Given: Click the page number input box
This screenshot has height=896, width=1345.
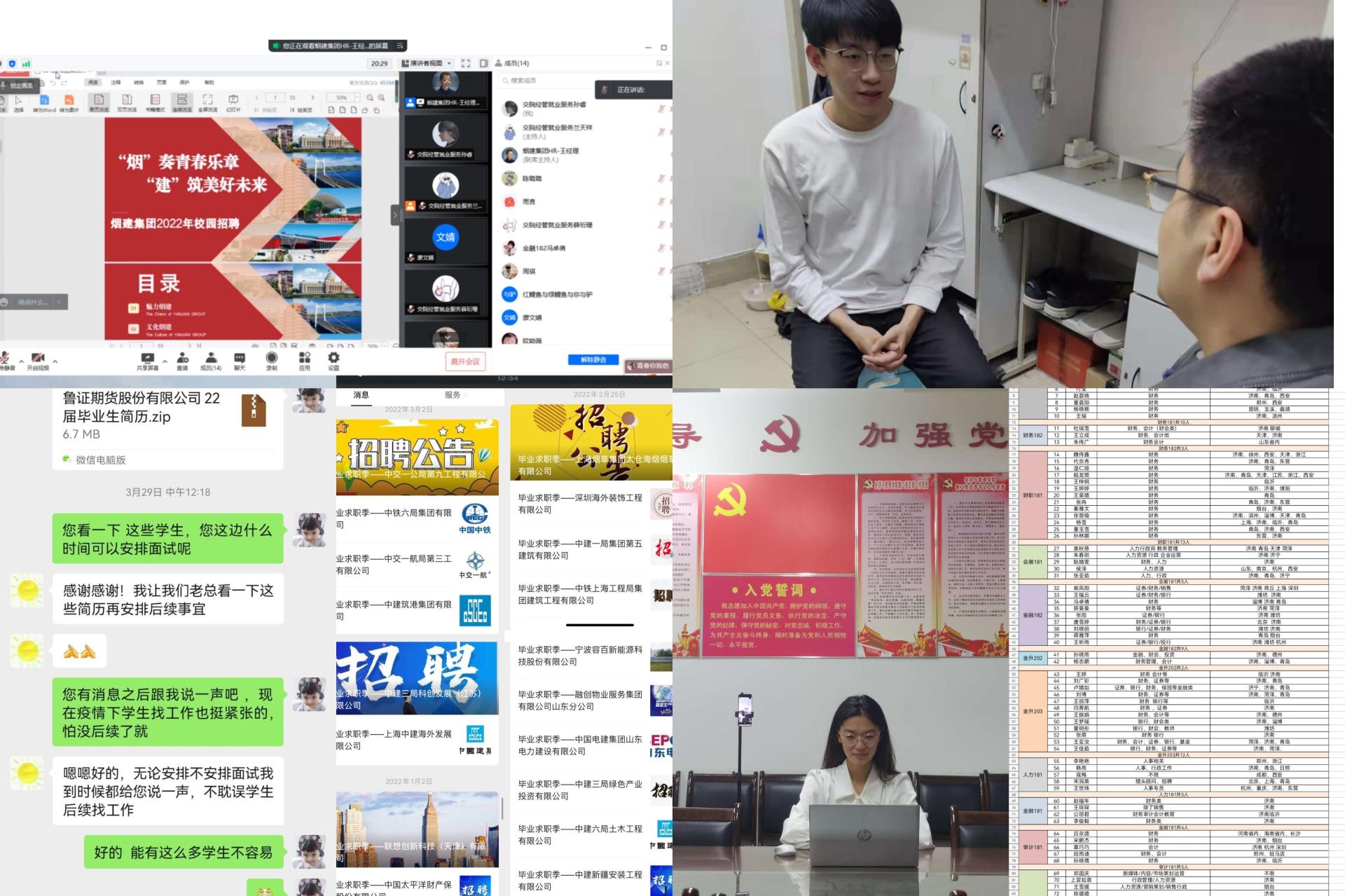Looking at the screenshot, I should 275,97.
